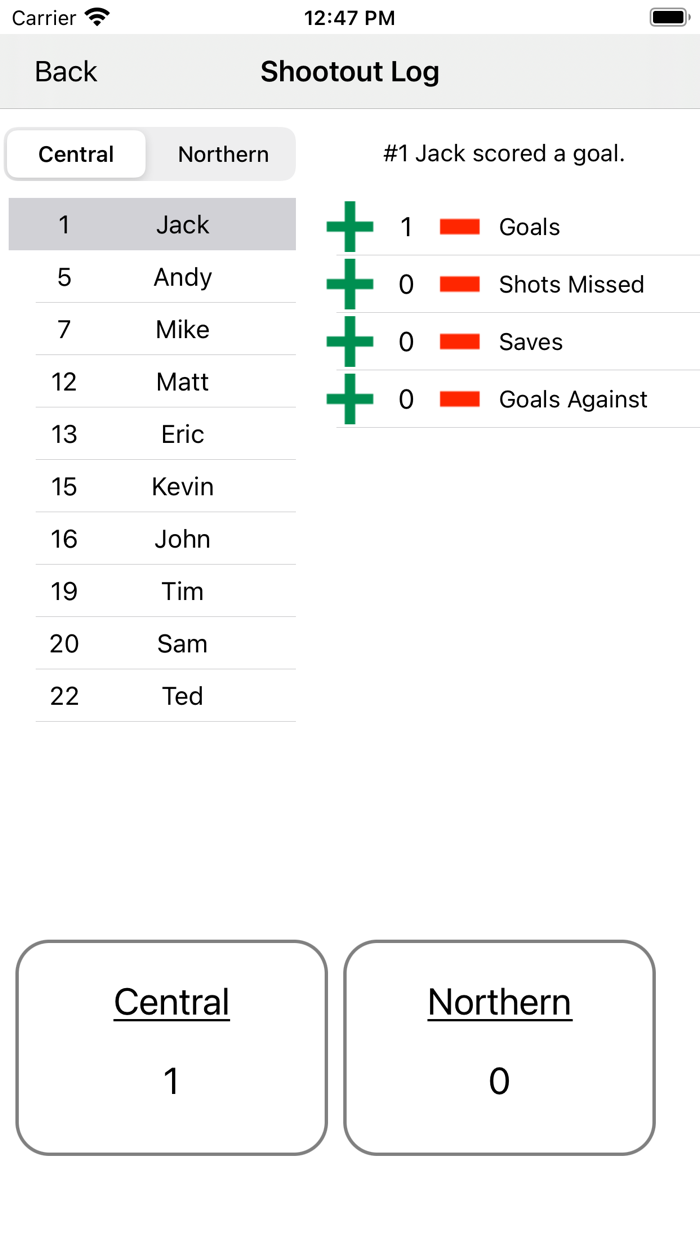Tap the green plus next to Saves
This screenshot has height=1244, width=700.
pyautogui.click(x=349, y=341)
